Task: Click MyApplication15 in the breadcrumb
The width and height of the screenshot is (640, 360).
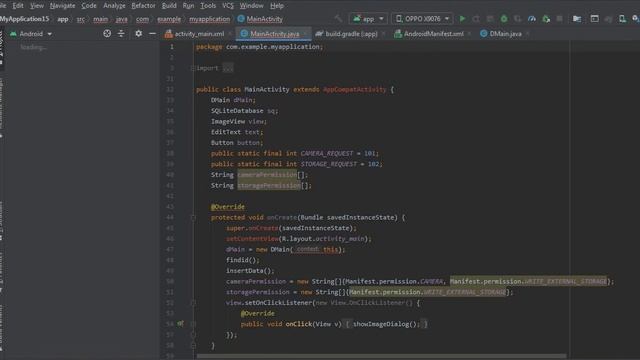Action: click(x=24, y=19)
